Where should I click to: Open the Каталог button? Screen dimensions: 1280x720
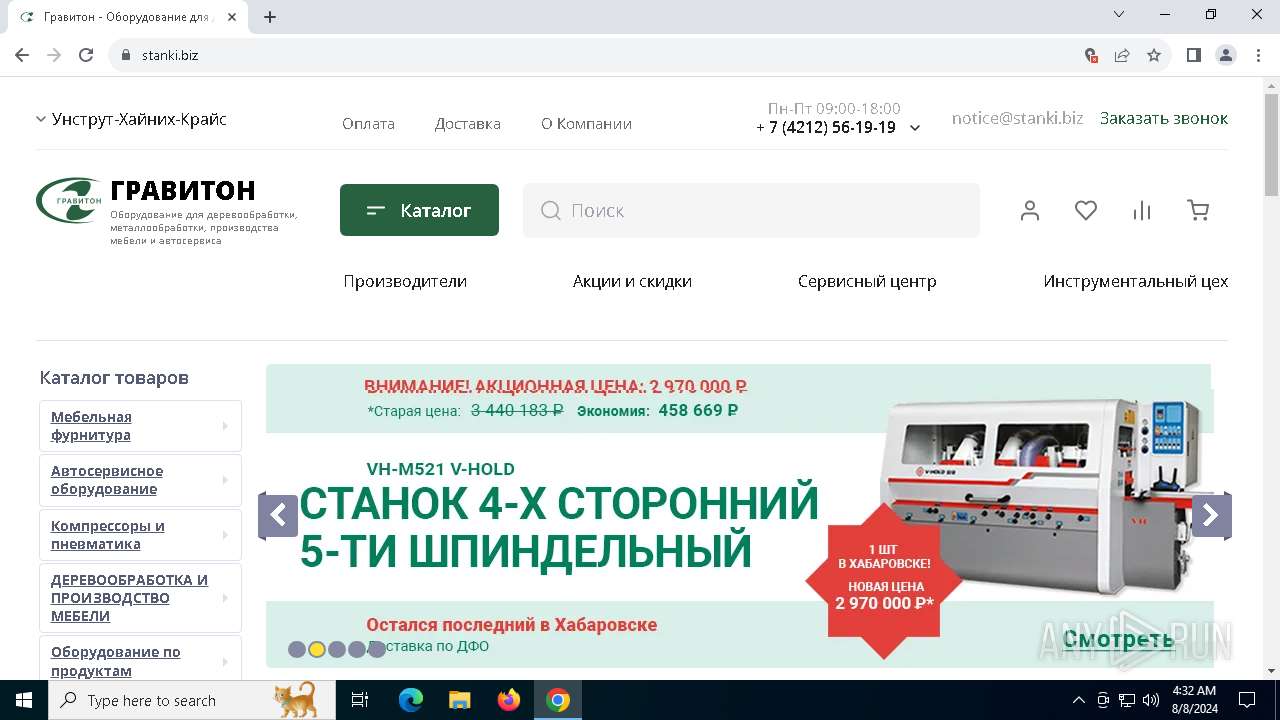pyautogui.click(x=419, y=210)
